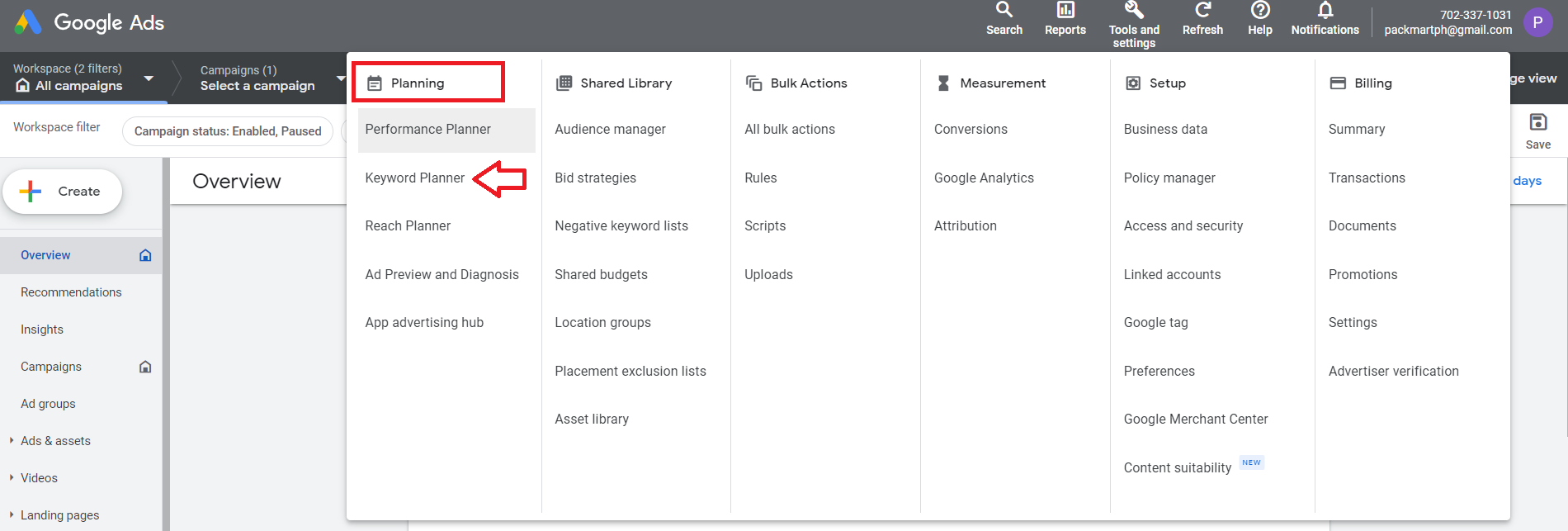The image size is (1568, 531).
Task: Open the Workspace All campaigns dropdown arrow
Action: 149,78
